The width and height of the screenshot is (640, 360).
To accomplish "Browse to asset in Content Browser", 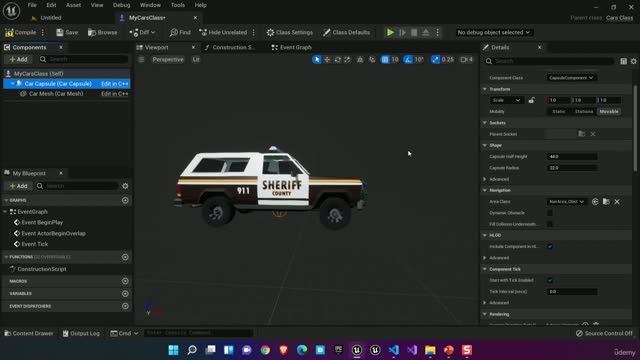I will (x=102, y=32).
